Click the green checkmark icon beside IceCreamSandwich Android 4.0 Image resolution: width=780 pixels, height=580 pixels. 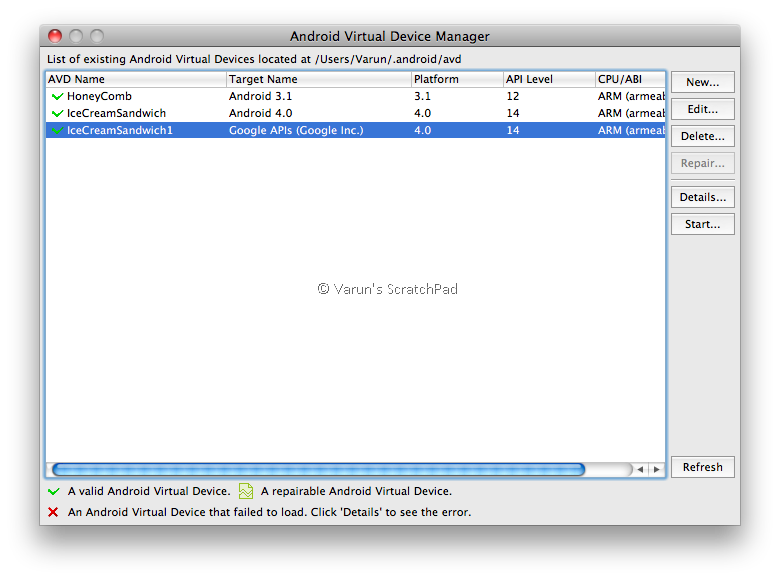(57, 113)
